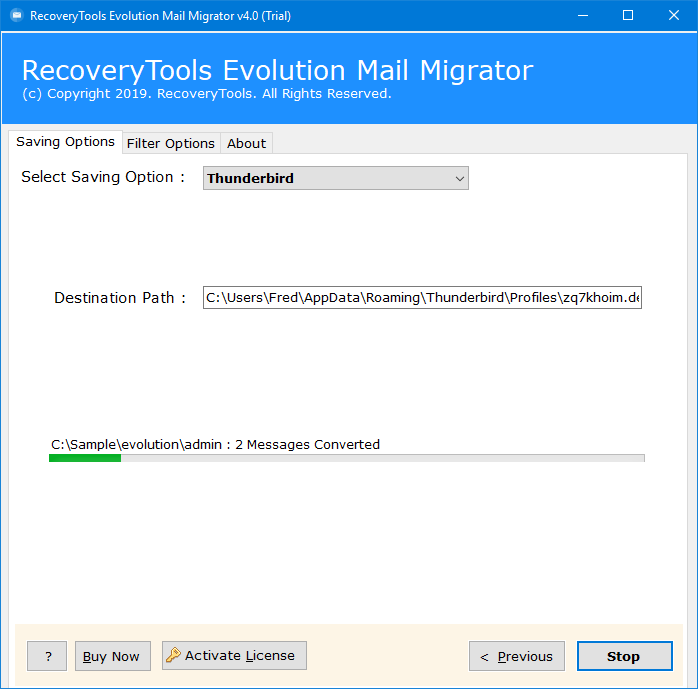Viewport: 698px width, 689px height.
Task: Click the Activate License key button
Action: (x=234, y=655)
